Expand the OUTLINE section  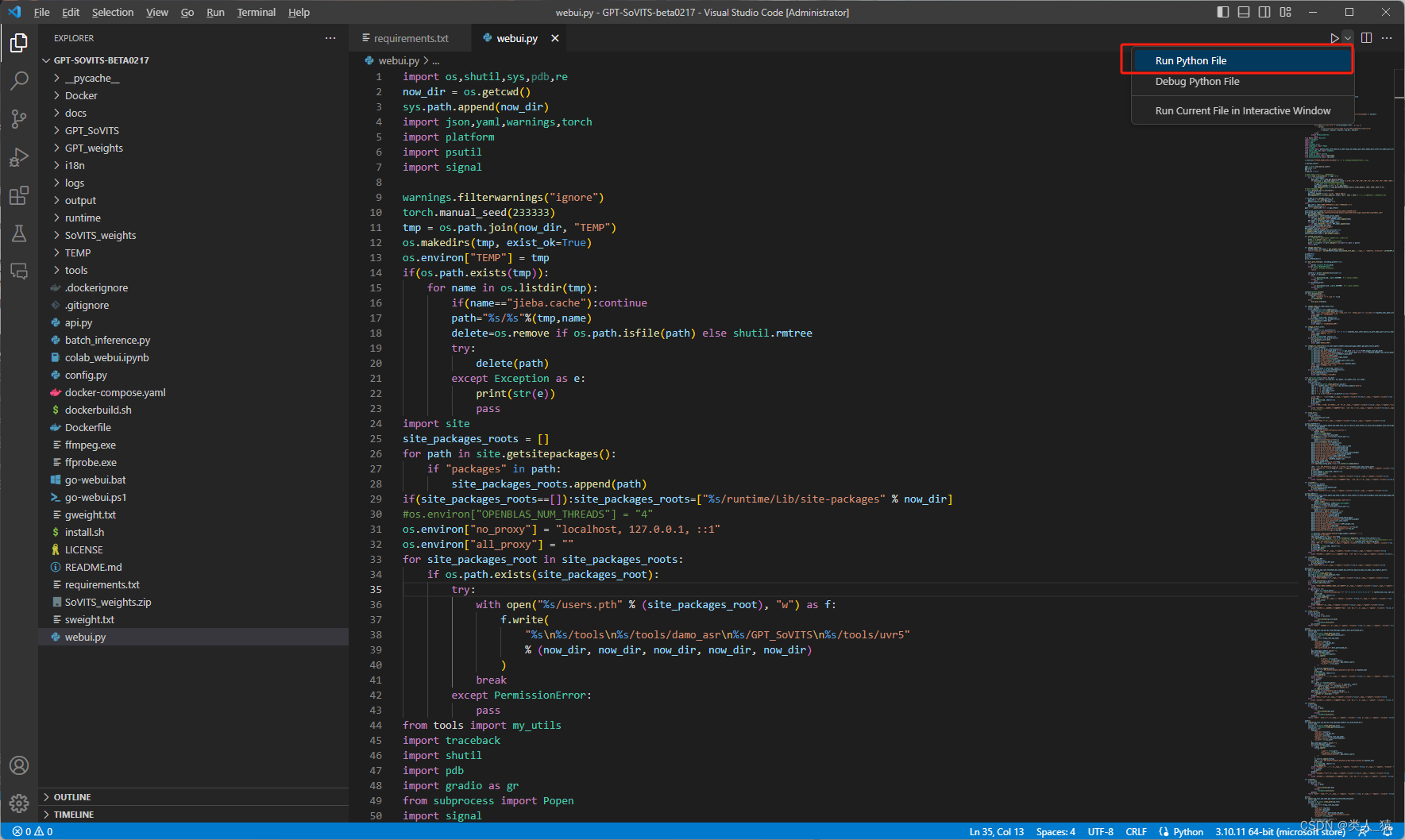click(x=195, y=797)
